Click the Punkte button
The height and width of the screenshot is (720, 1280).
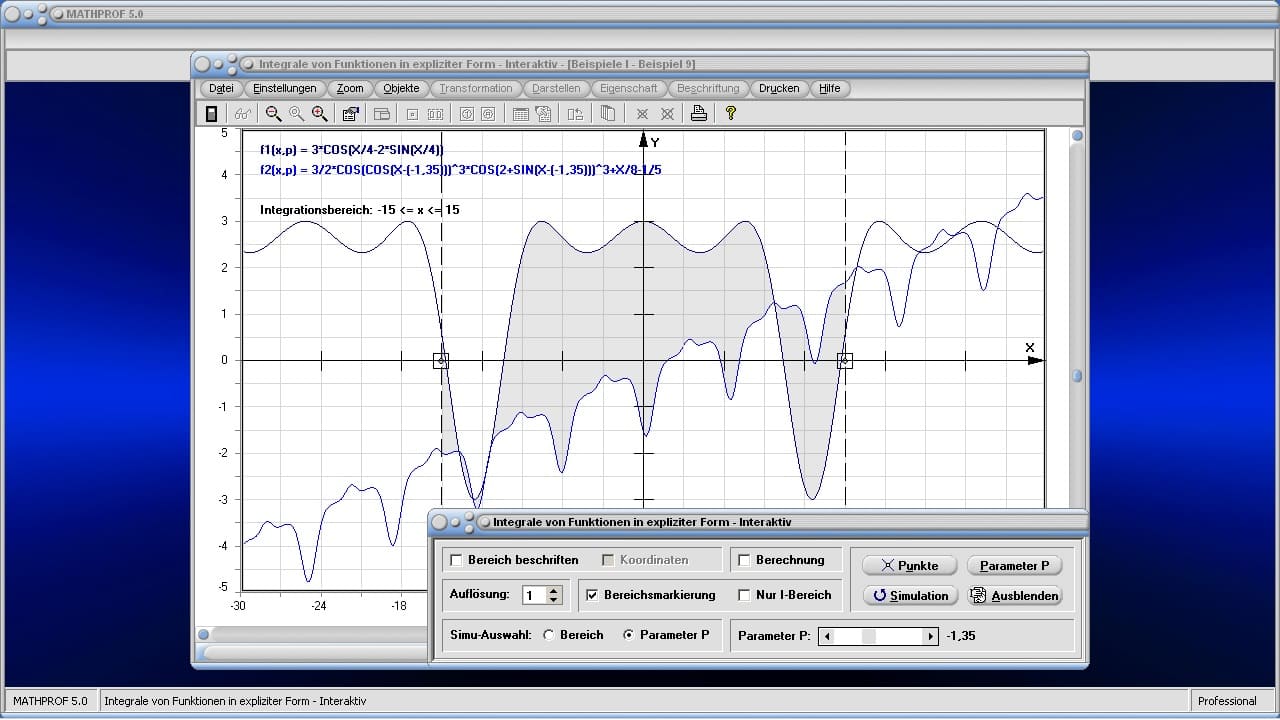coord(909,565)
